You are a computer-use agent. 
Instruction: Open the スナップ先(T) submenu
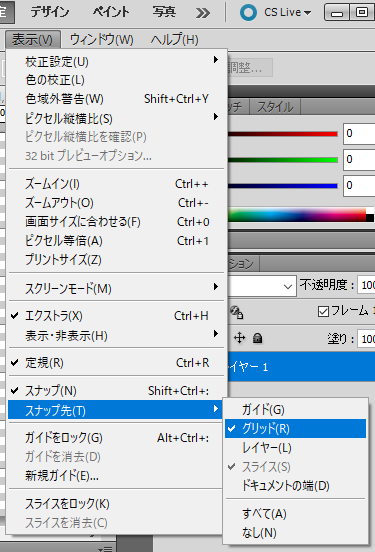[116, 410]
